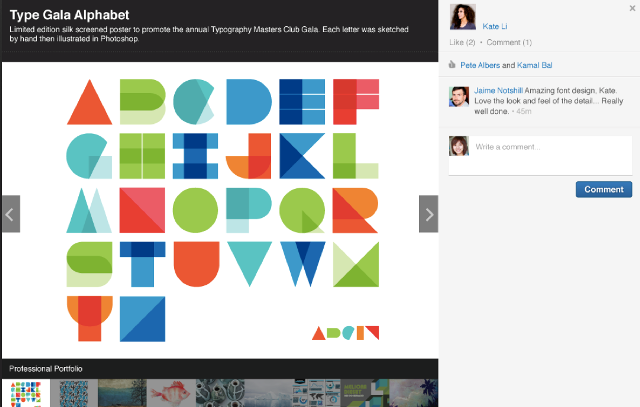The image size is (640, 407).
Task: Click your own avatar beside comment box
Action: point(459,146)
